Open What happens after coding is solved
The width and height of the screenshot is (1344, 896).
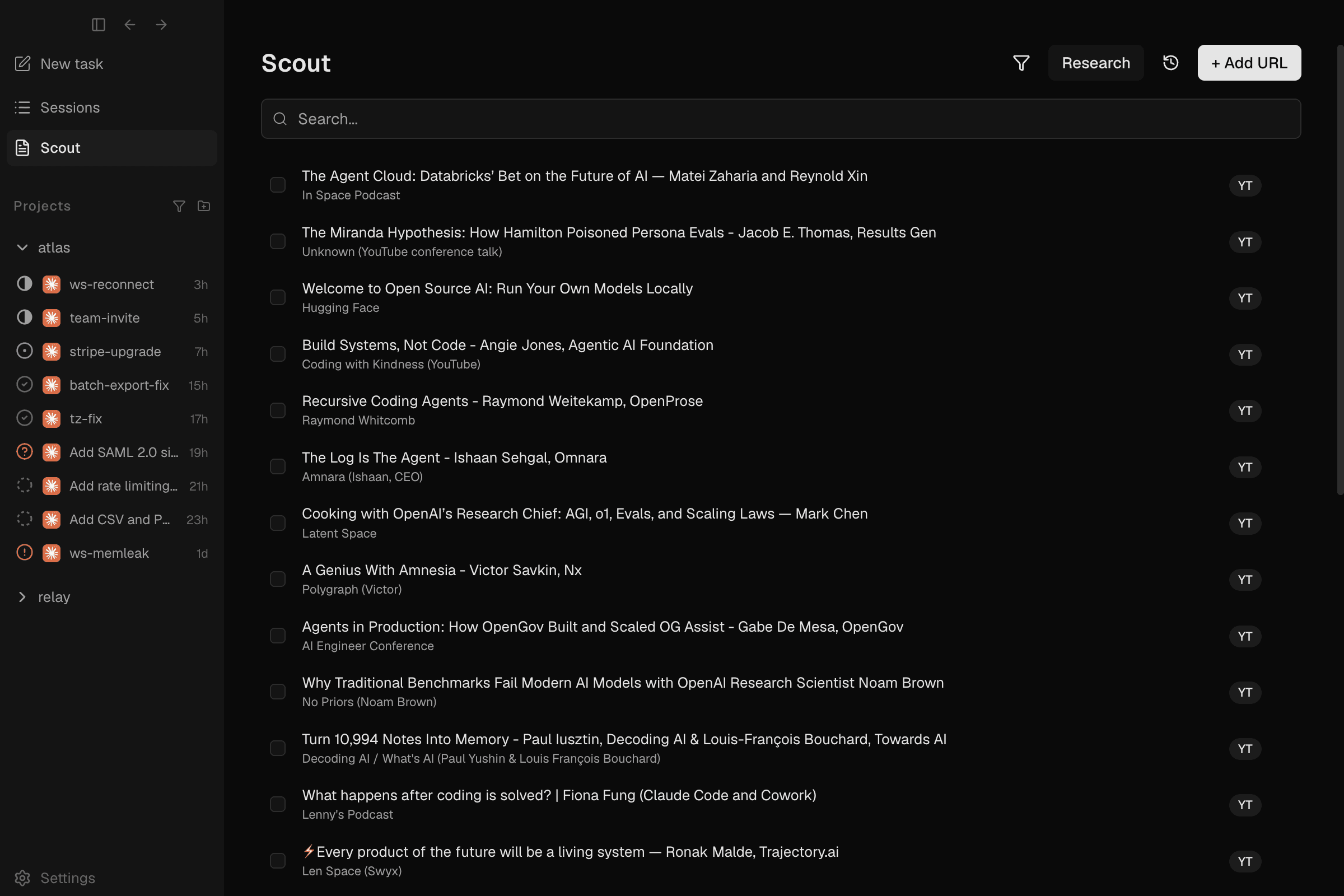coord(559,795)
